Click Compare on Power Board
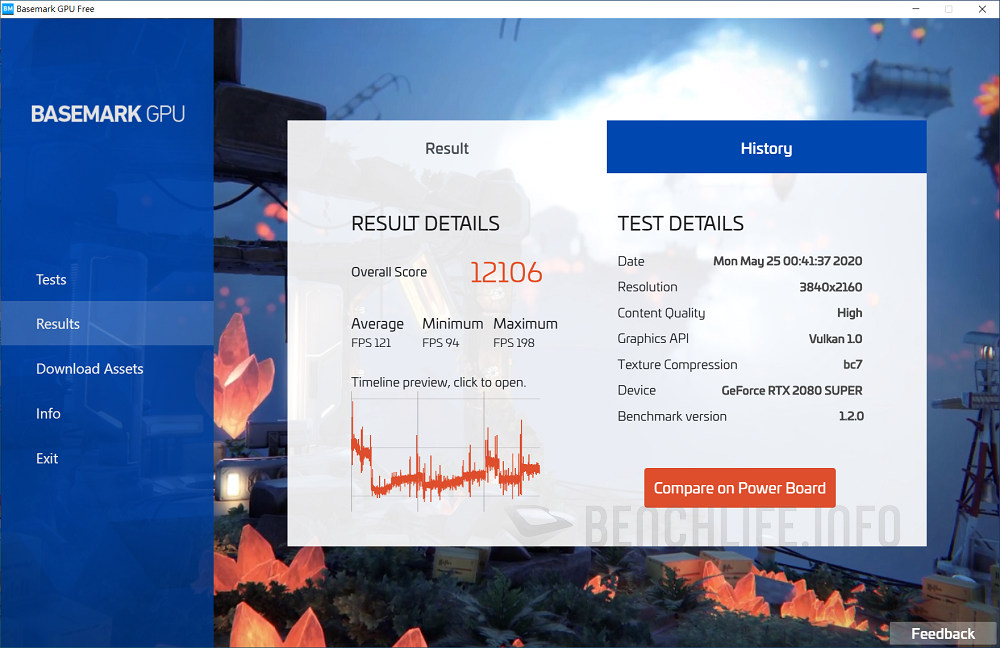Image resolution: width=1000 pixels, height=648 pixels. 739,488
